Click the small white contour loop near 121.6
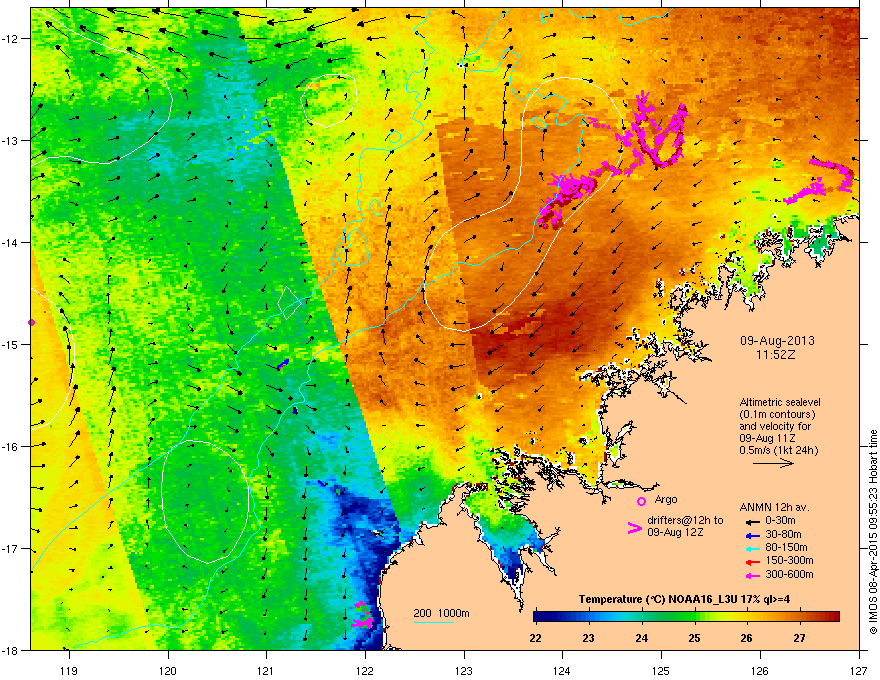This screenshot has width=880, height=680. pyautogui.click(x=329, y=100)
